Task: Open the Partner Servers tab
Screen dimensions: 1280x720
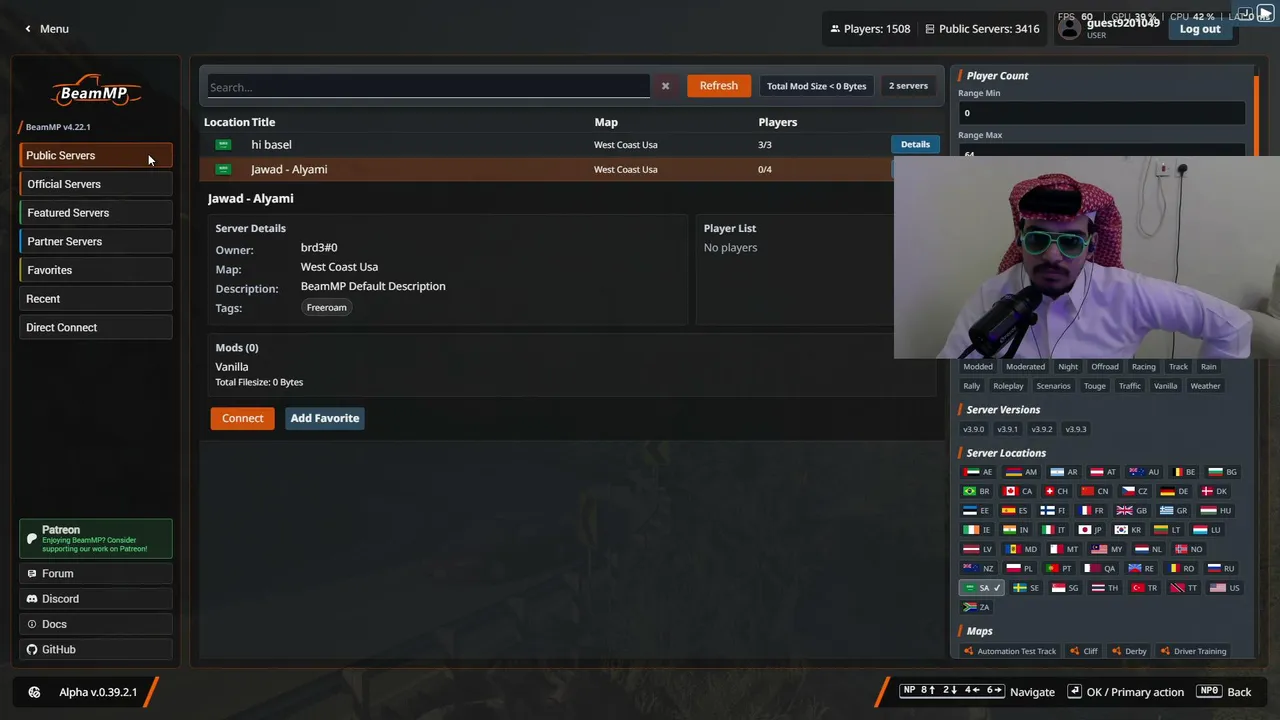Action: (96, 242)
